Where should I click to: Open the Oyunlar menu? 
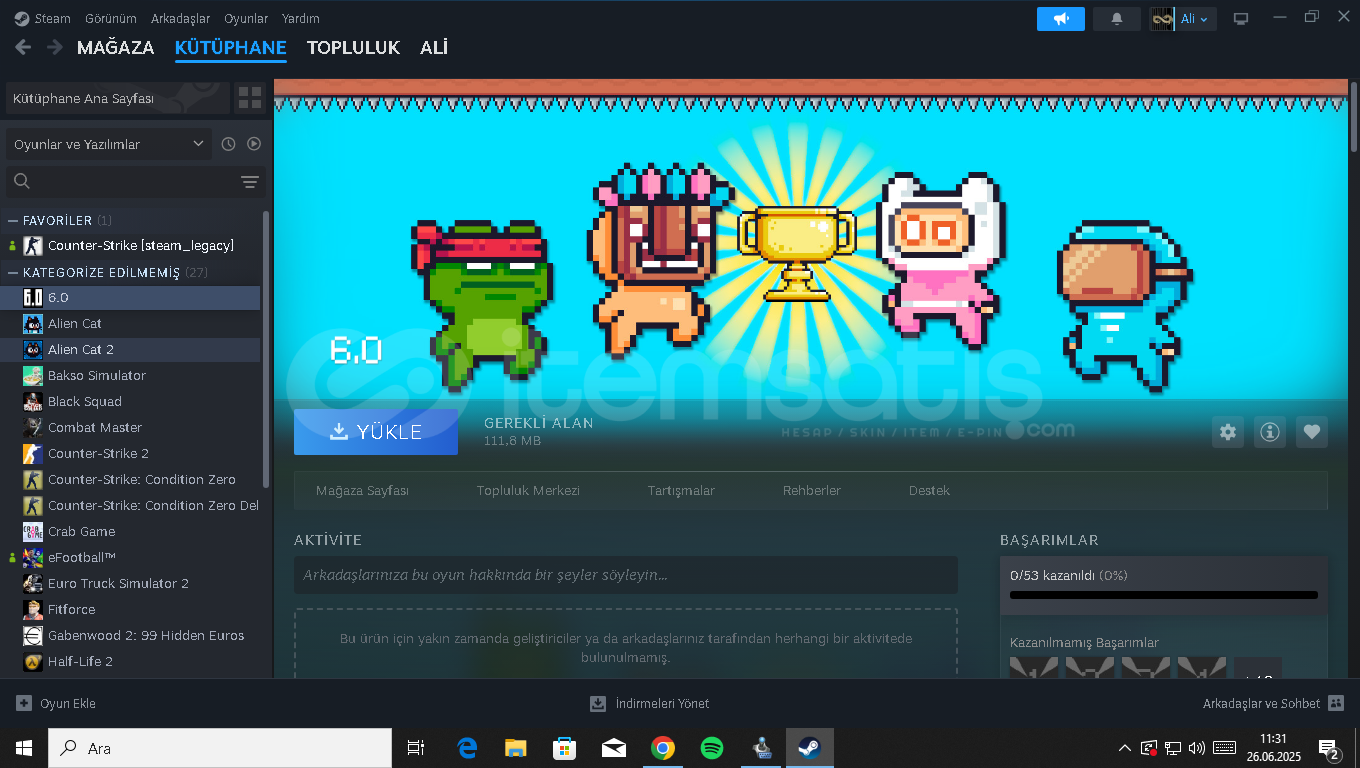pos(246,18)
